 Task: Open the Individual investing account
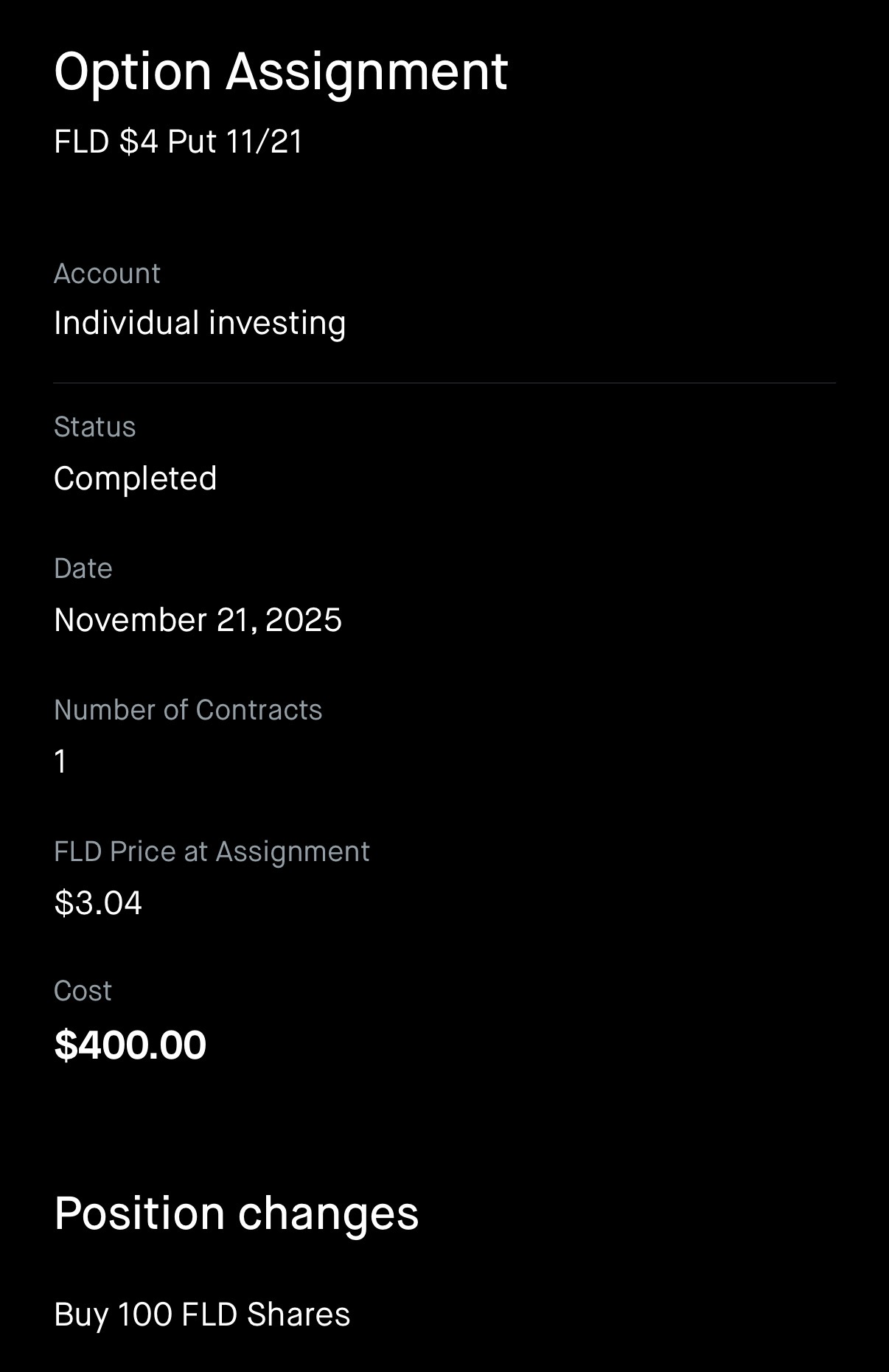tap(200, 323)
